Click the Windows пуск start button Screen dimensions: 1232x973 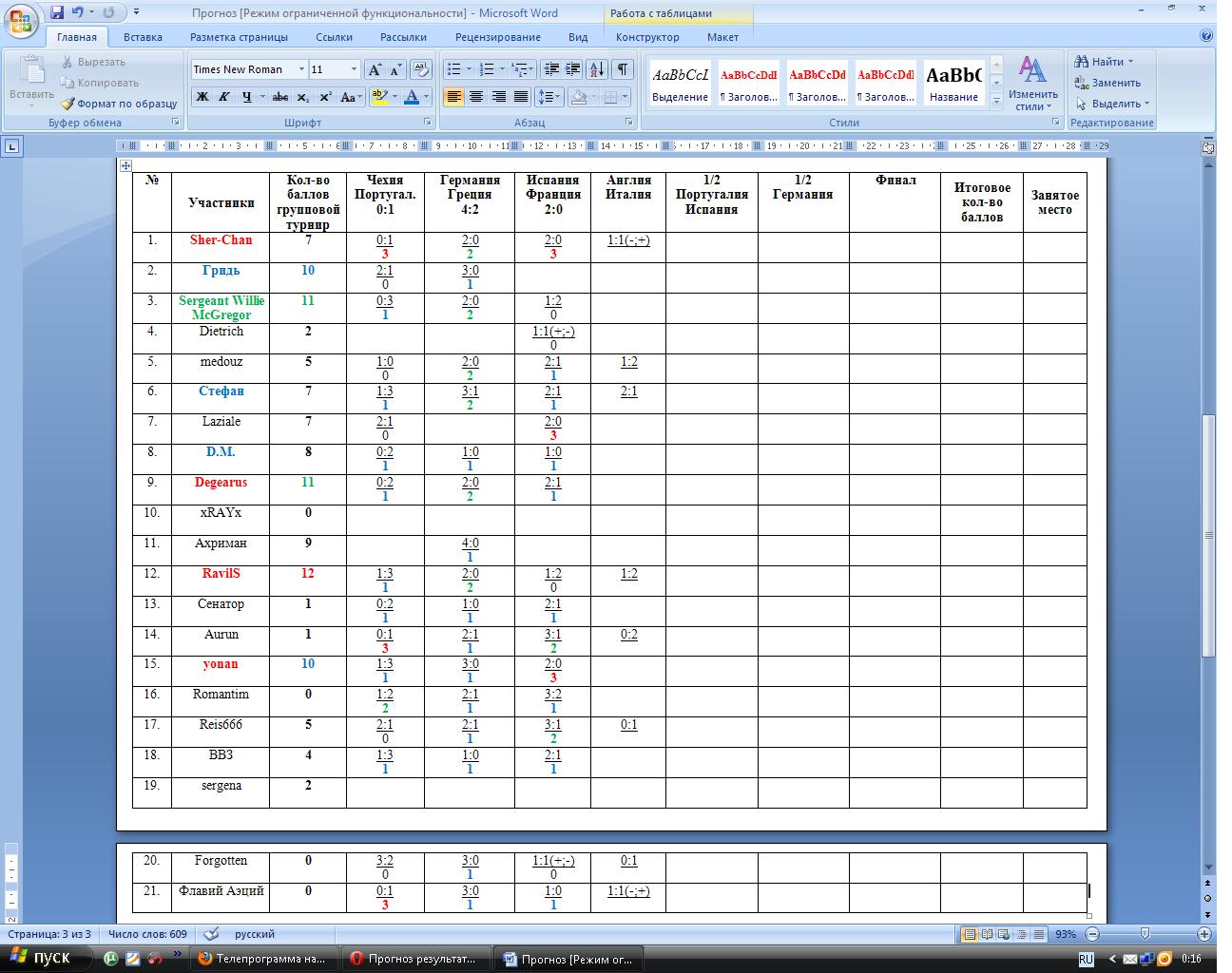tap(42, 958)
